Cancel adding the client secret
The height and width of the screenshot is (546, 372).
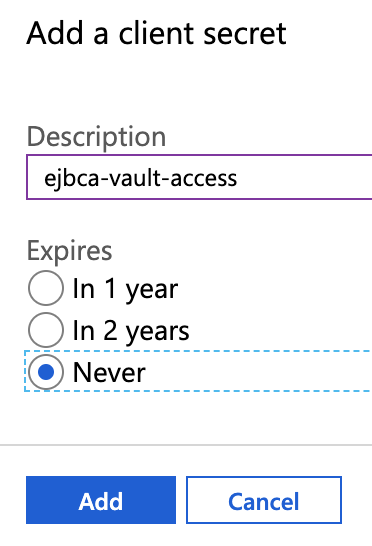pos(264,500)
